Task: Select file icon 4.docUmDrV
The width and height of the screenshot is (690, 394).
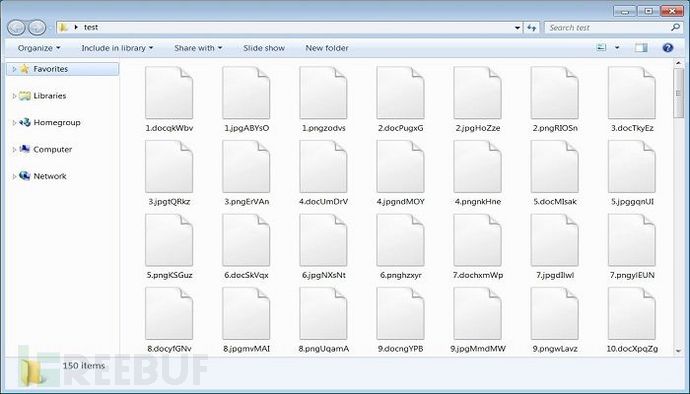Action: [x=323, y=166]
